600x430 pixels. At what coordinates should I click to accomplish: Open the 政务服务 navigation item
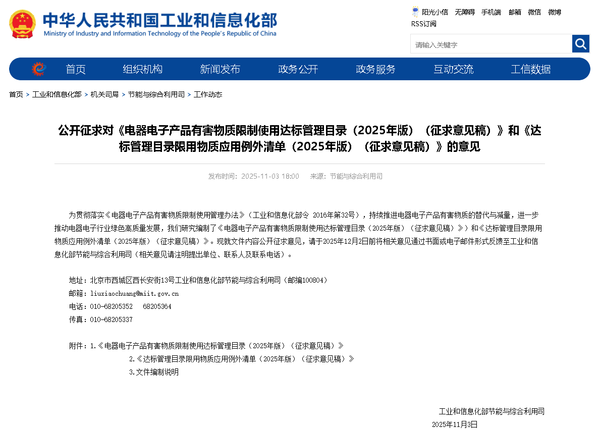click(375, 69)
